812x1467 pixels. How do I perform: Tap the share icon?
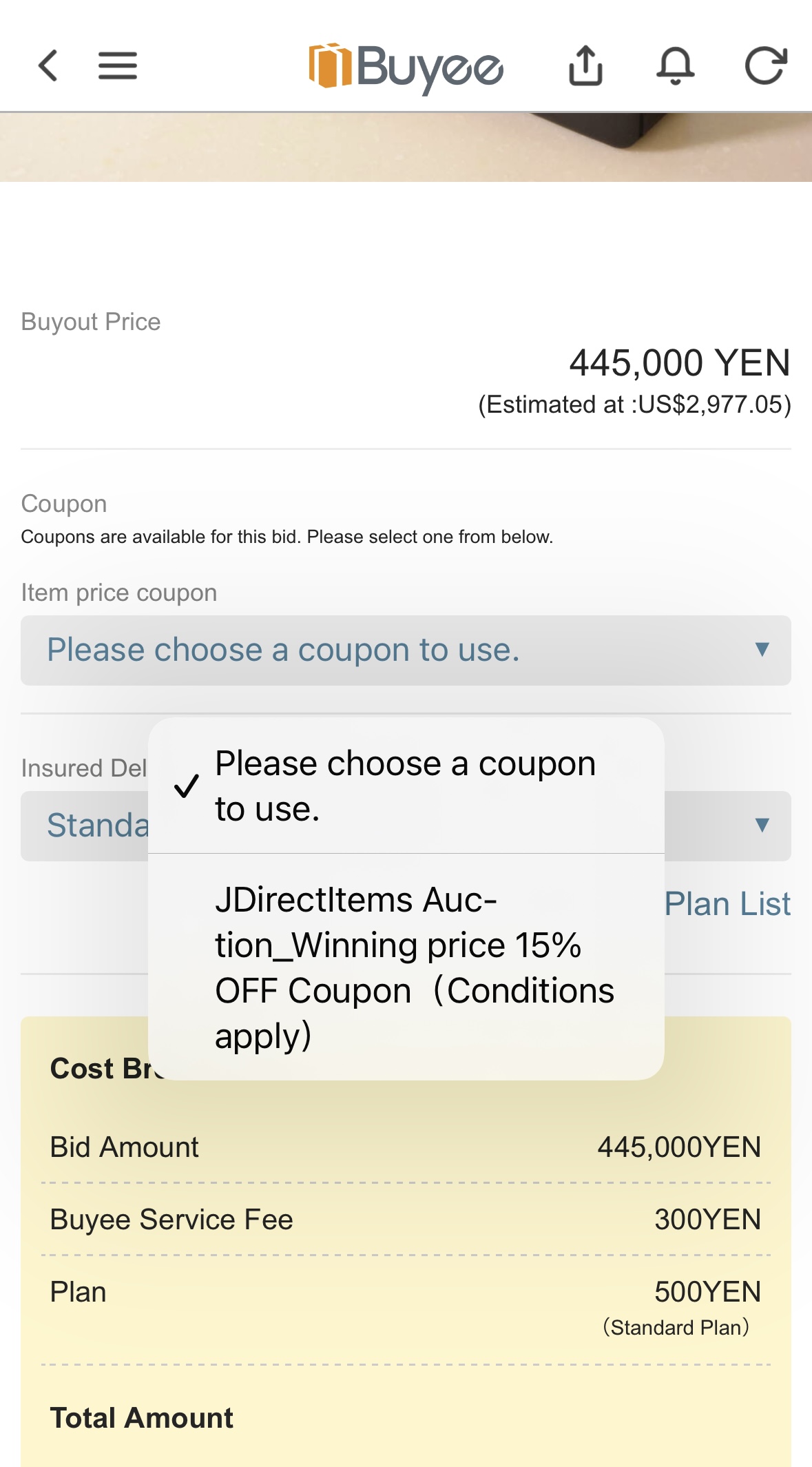pyautogui.click(x=585, y=66)
